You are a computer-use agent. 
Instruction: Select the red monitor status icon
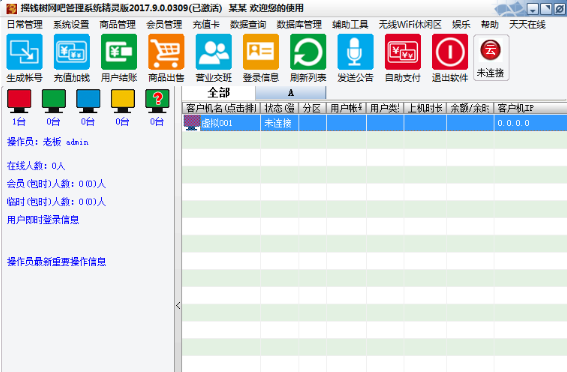(19, 101)
